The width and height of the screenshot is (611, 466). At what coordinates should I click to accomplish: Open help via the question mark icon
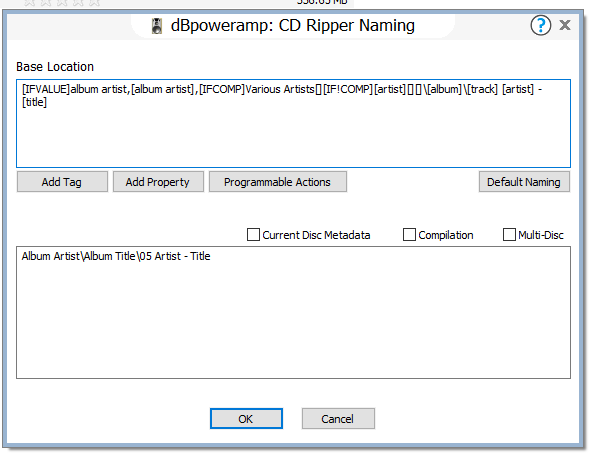[x=541, y=26]
